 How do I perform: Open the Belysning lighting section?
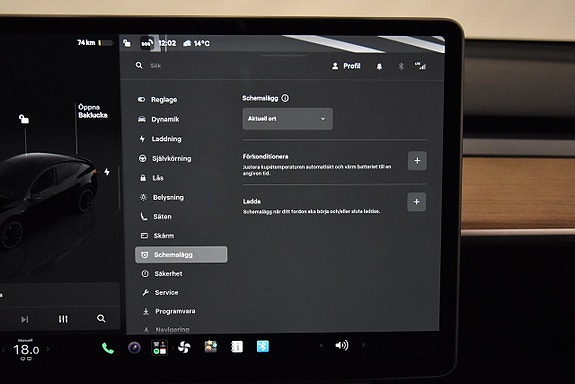pyautogui.click(x=162, y=197)
